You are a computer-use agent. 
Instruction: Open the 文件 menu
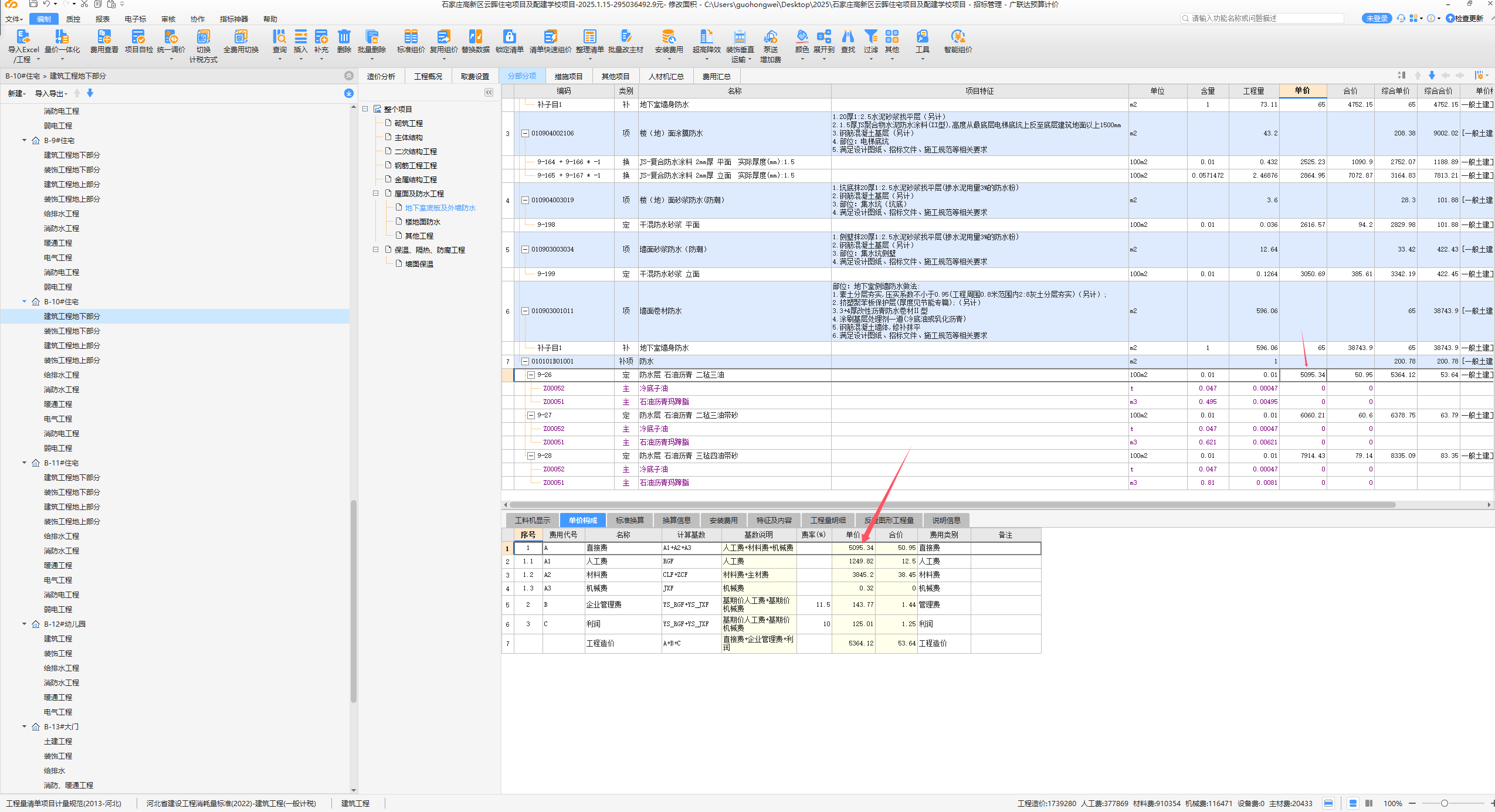(x=14, y=19)
